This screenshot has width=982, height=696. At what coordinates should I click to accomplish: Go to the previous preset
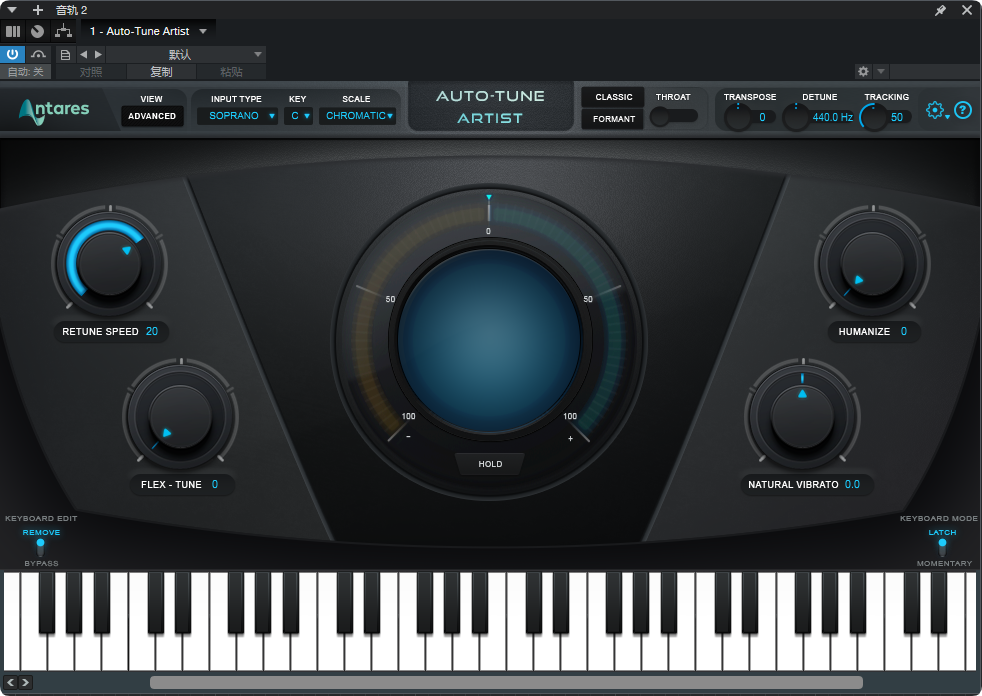(x=84, y=55)
